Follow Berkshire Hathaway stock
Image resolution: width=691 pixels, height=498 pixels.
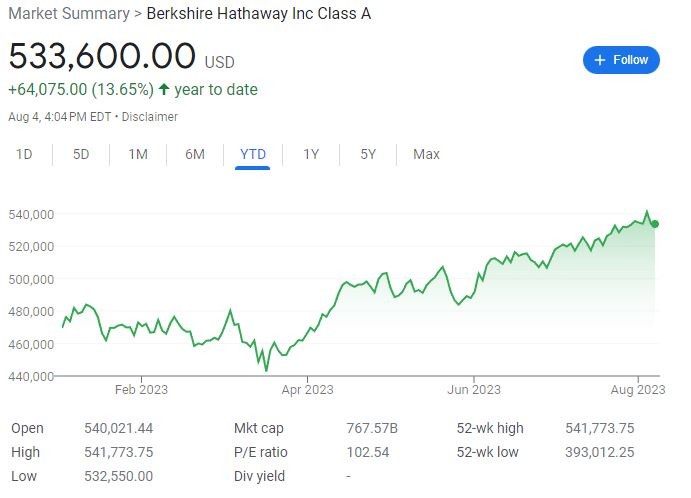point(621,60)
